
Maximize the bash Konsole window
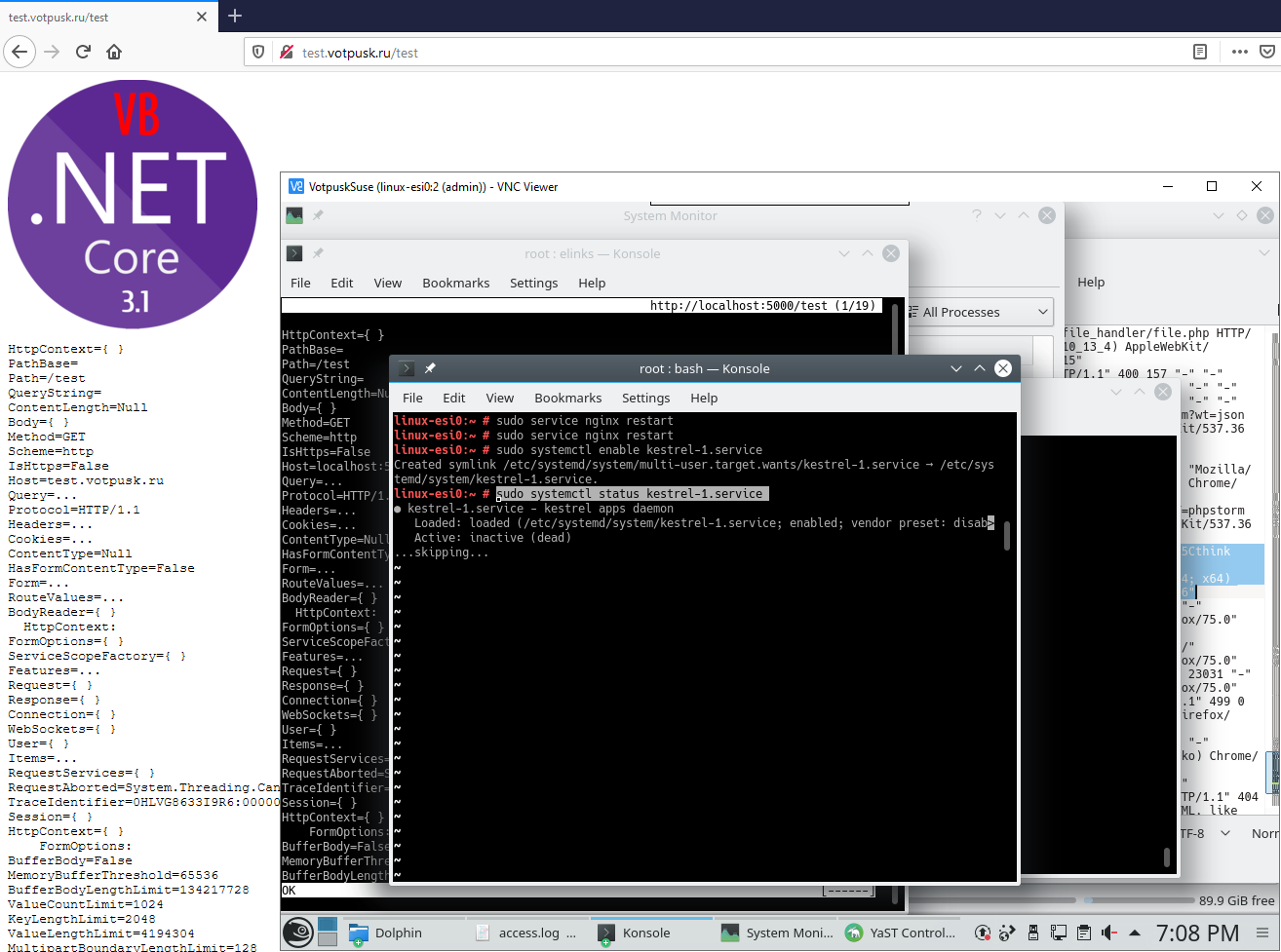click(980, 368)
